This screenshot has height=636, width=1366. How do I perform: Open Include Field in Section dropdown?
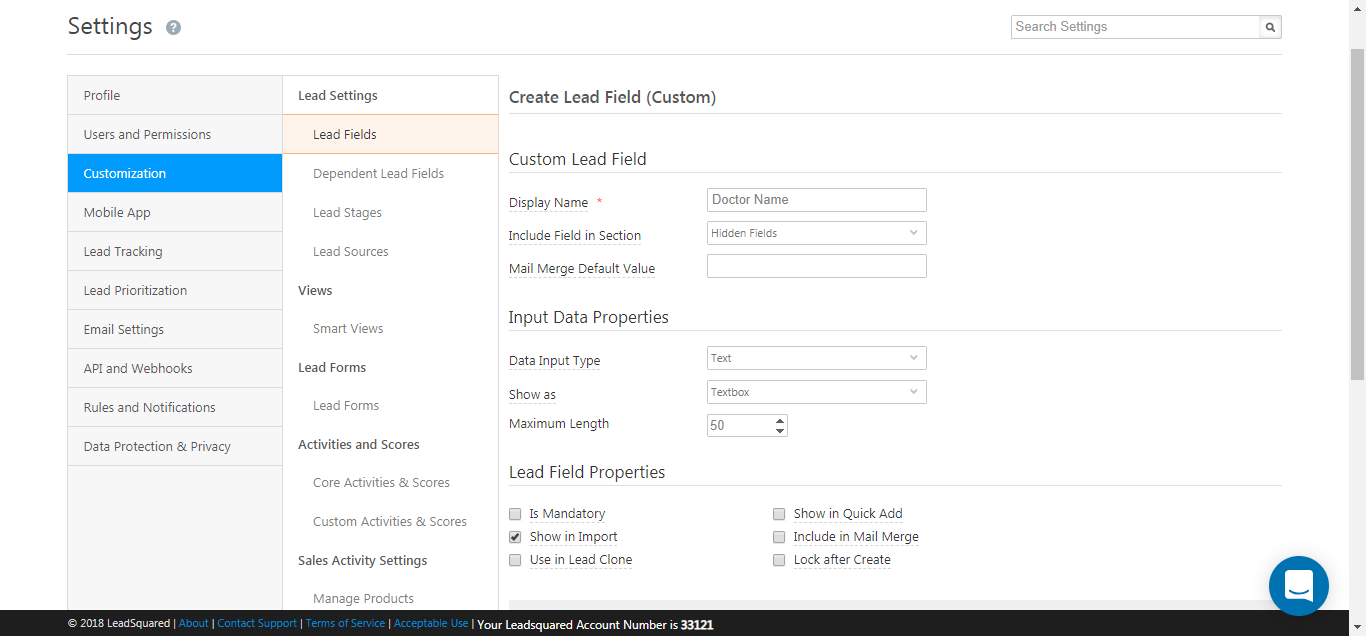click(816, 233)
